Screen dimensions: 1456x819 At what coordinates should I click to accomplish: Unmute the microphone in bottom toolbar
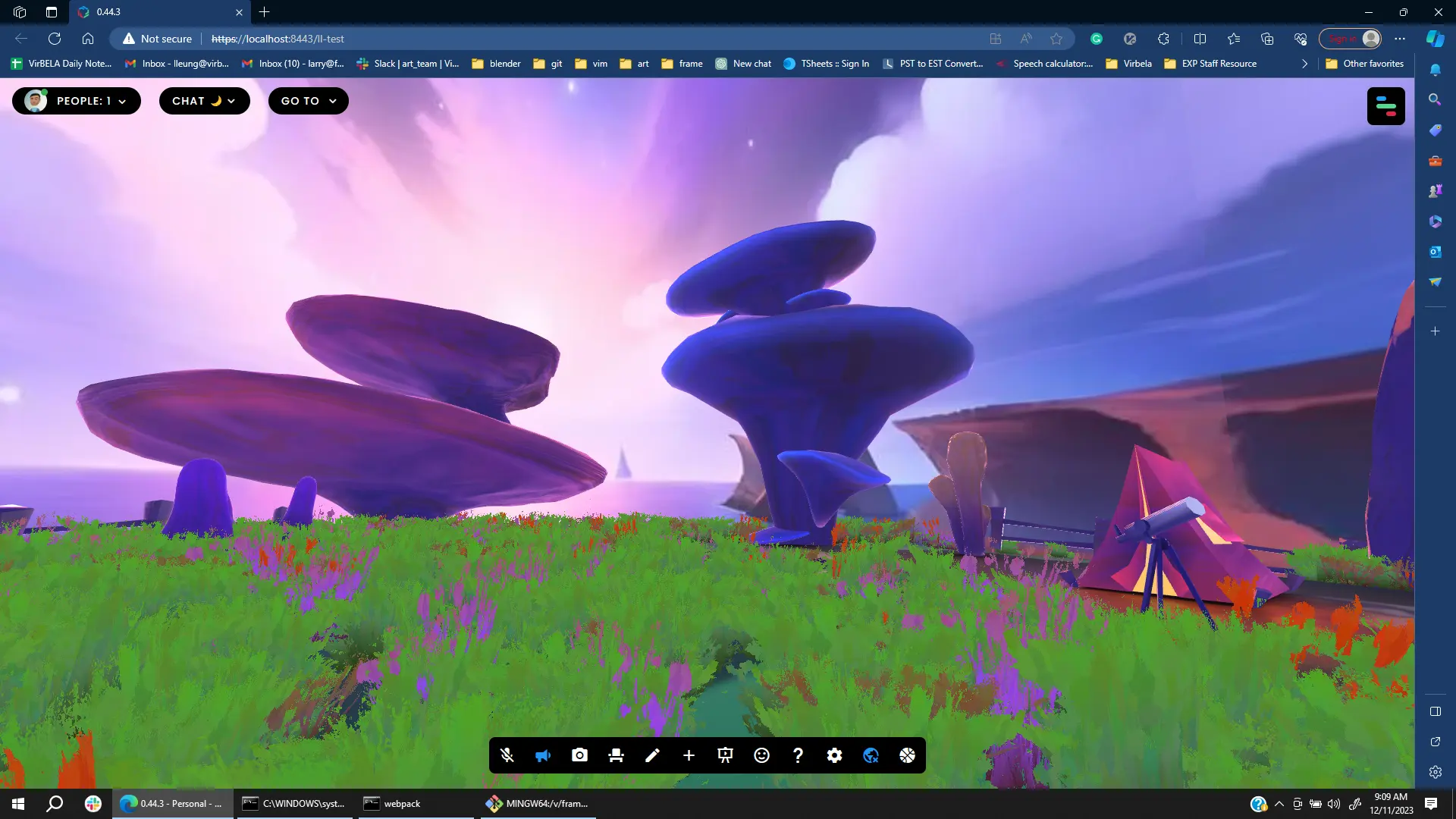tap(507, 755)
